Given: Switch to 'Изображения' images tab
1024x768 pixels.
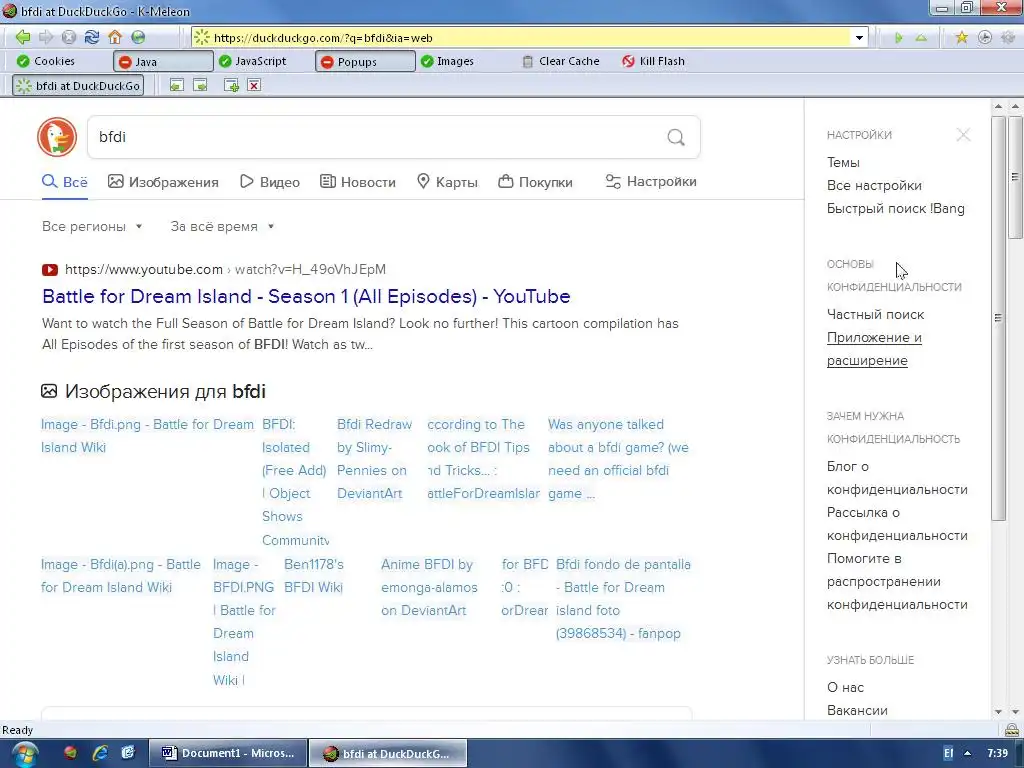Looking at the screenshot, I should pyautogui.click(x=163, y=182).
